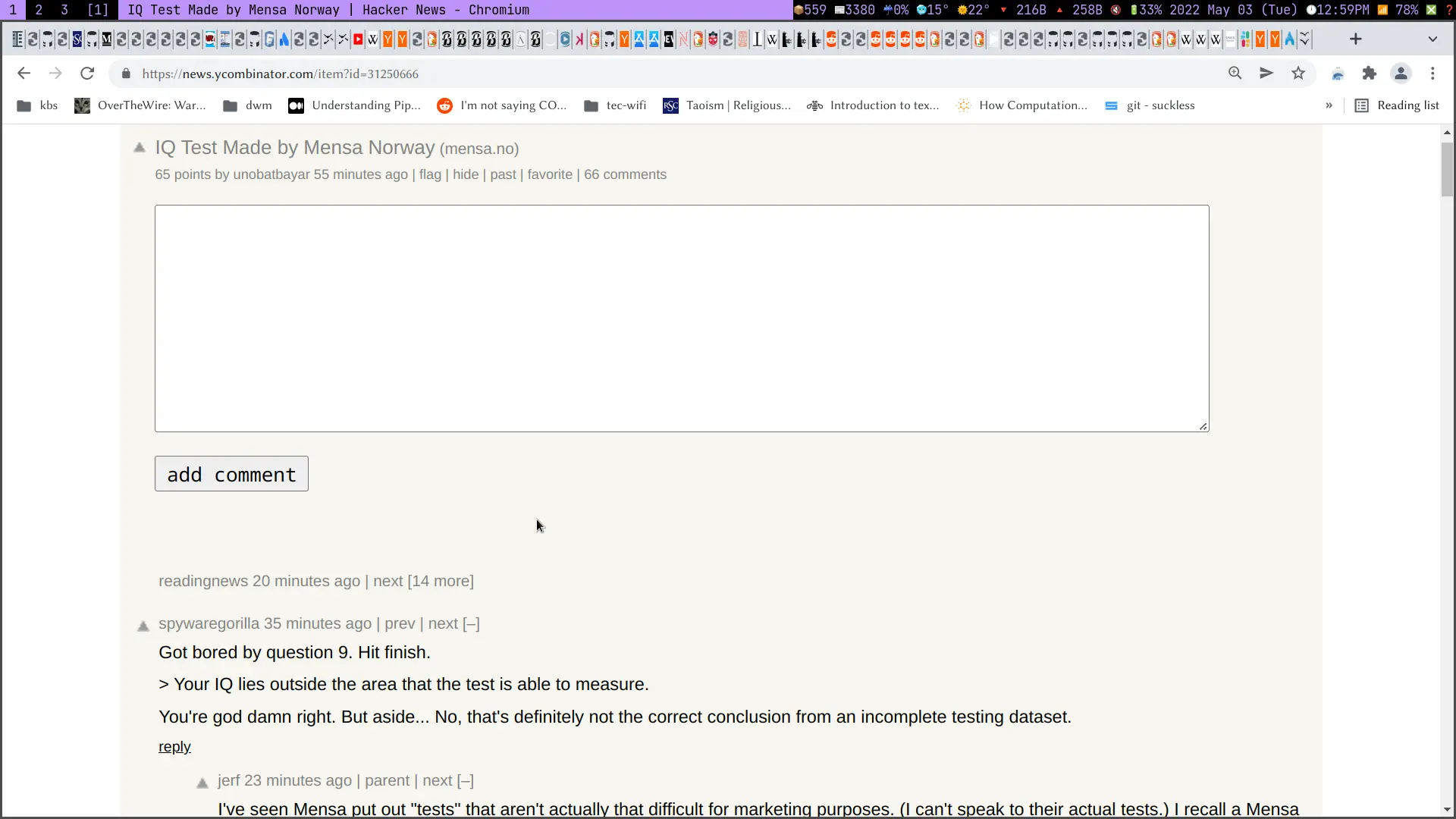
Task: Flag this story
Action: [430, 174]
